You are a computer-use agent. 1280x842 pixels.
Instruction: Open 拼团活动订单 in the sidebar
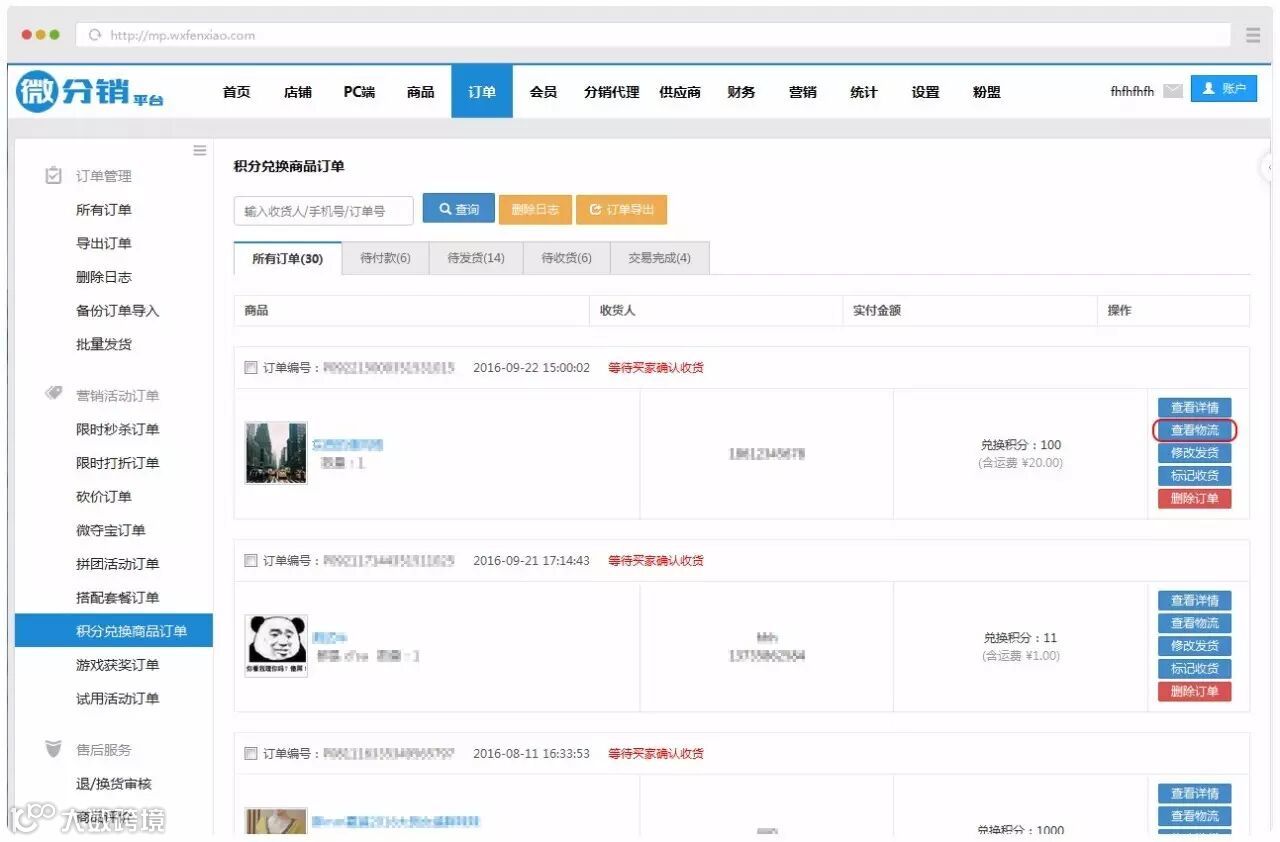pyautogui.click(x=118, y=564)
